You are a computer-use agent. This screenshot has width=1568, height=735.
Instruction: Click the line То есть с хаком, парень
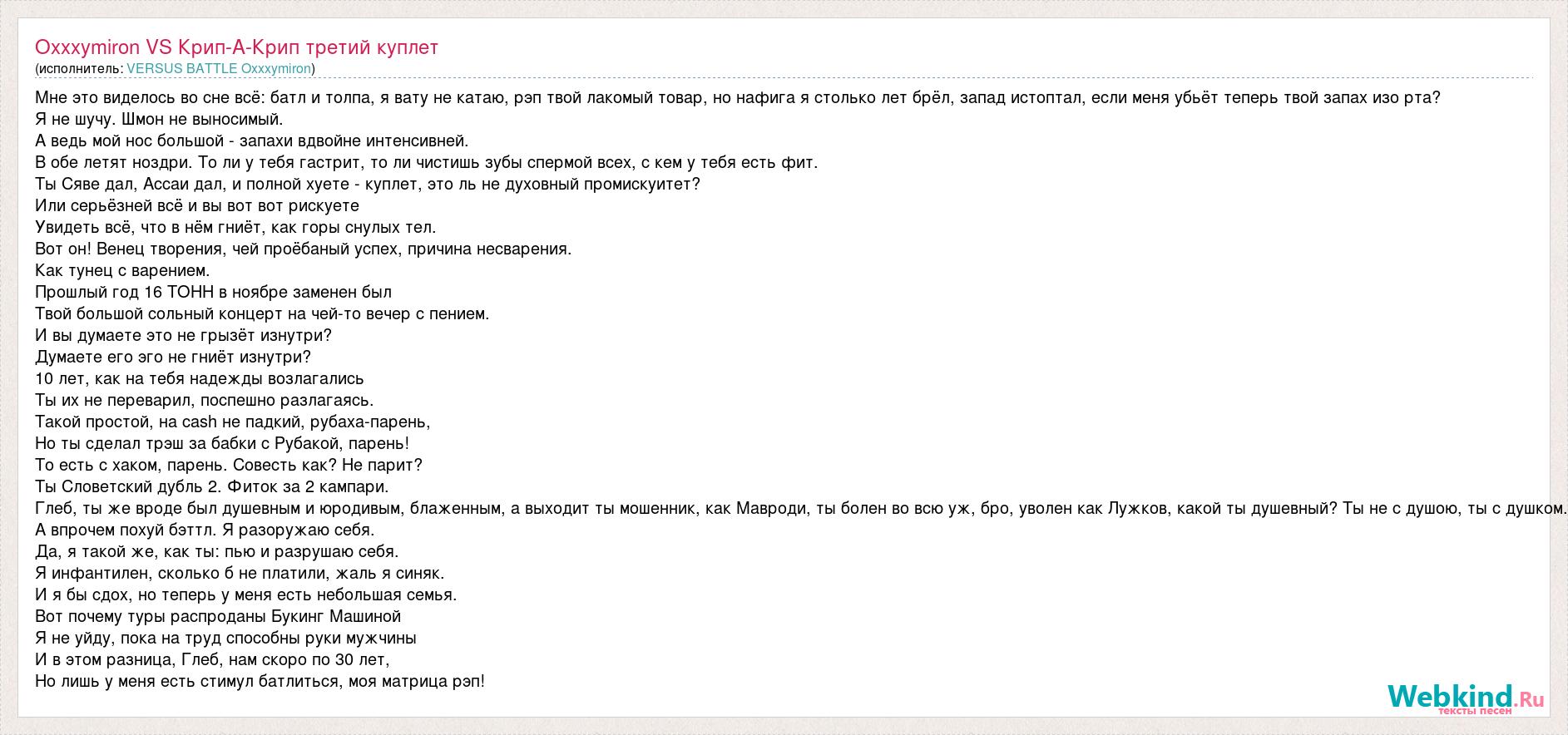pos(229,465)
